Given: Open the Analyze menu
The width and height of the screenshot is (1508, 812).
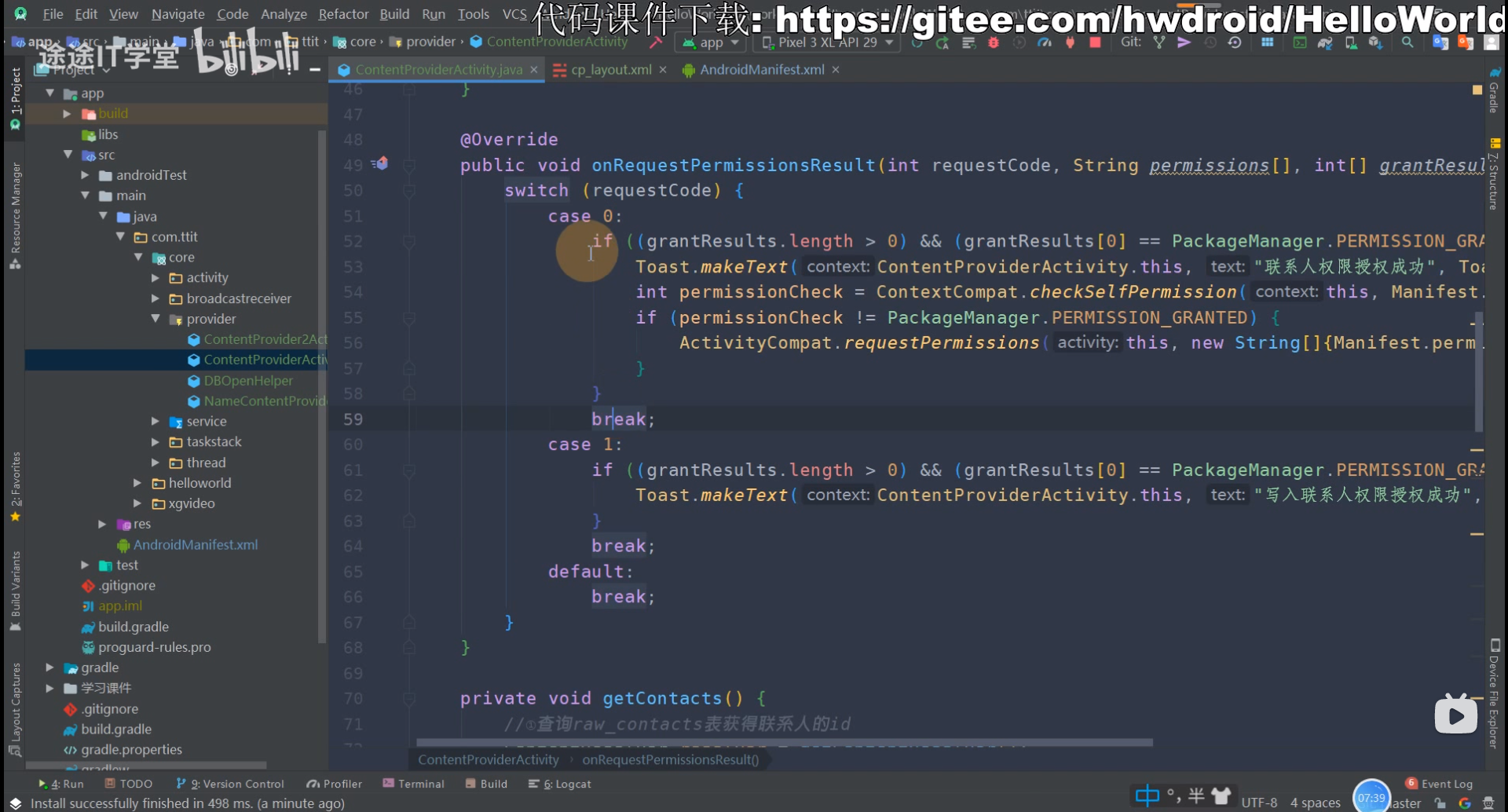Looking at the screenshot, I should (284, 14).
